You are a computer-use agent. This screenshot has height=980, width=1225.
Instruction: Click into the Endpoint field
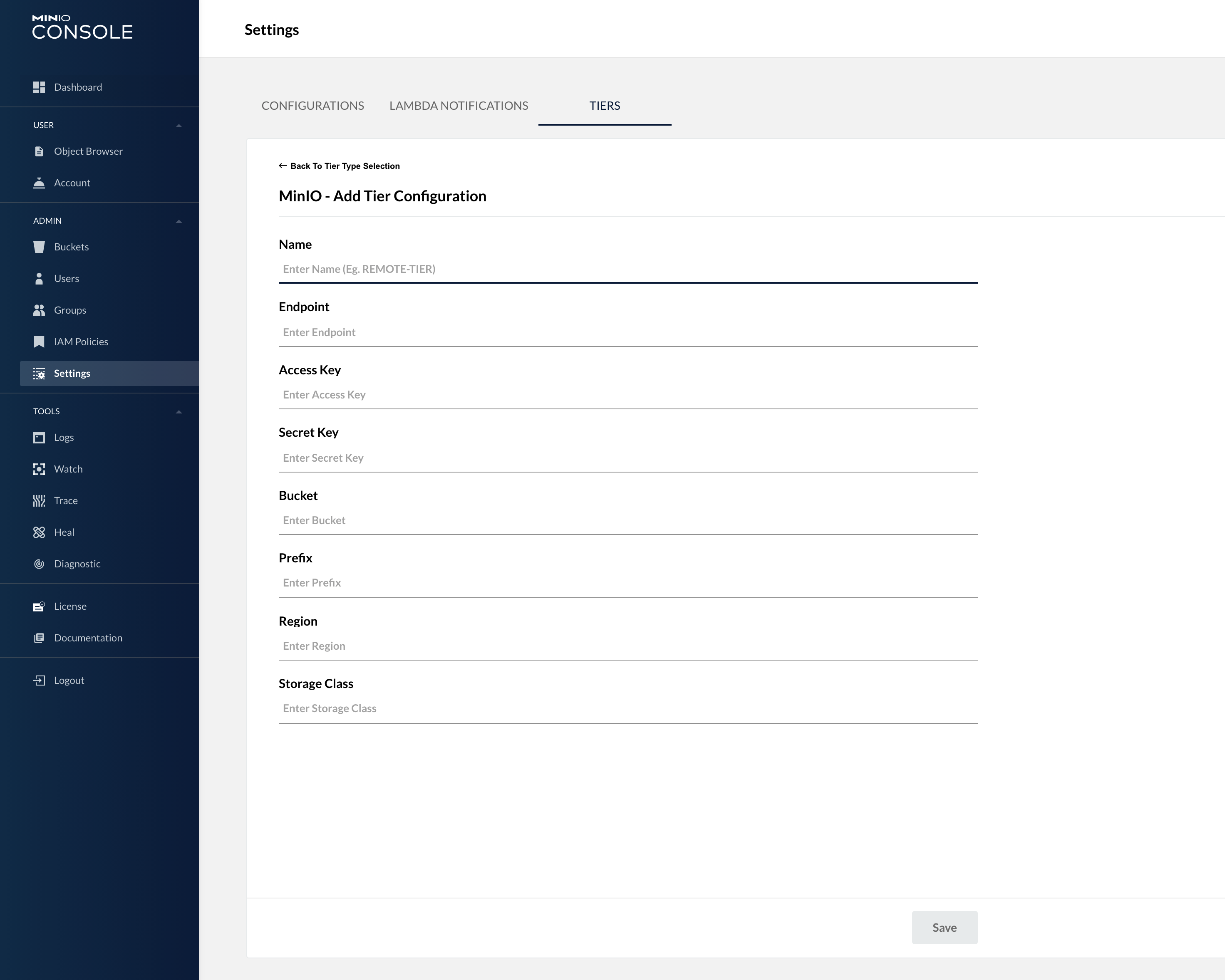point(628,332)
